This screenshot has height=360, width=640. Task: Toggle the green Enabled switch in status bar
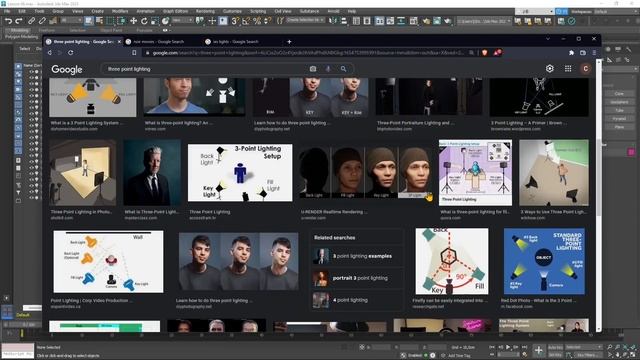(x=425, y=355)
